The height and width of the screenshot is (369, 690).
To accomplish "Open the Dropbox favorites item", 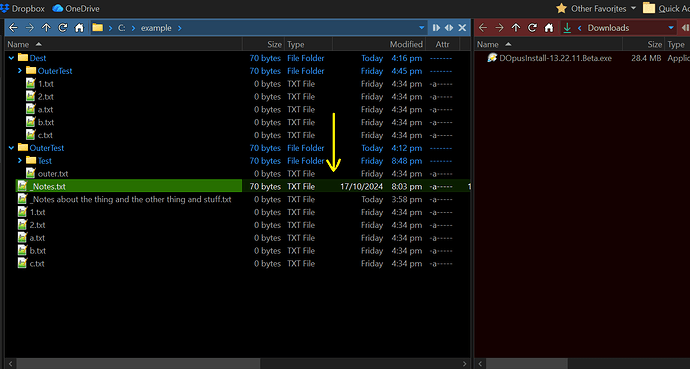I will pos(22,8).
